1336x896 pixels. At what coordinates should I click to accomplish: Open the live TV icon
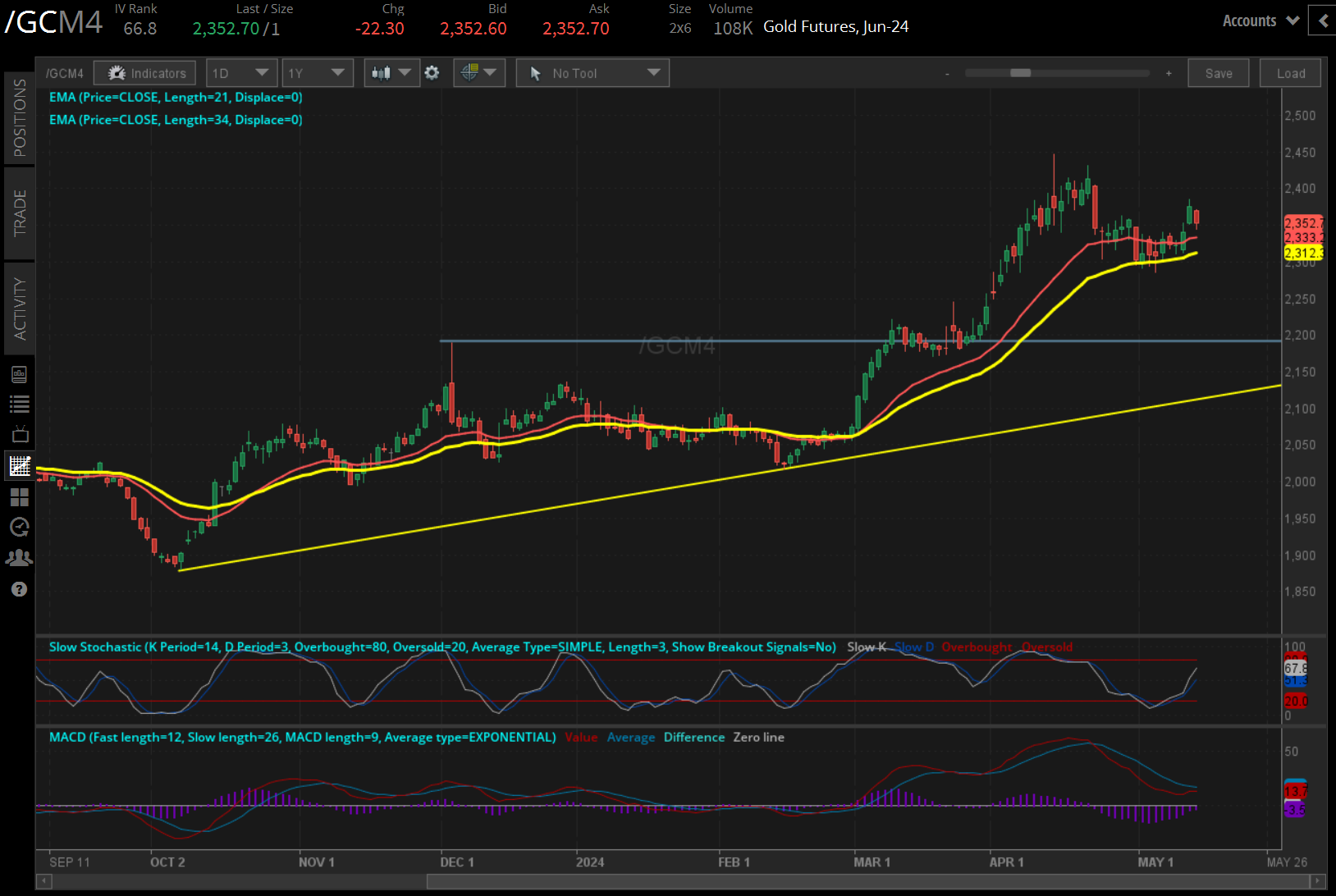tap(19, 434)
